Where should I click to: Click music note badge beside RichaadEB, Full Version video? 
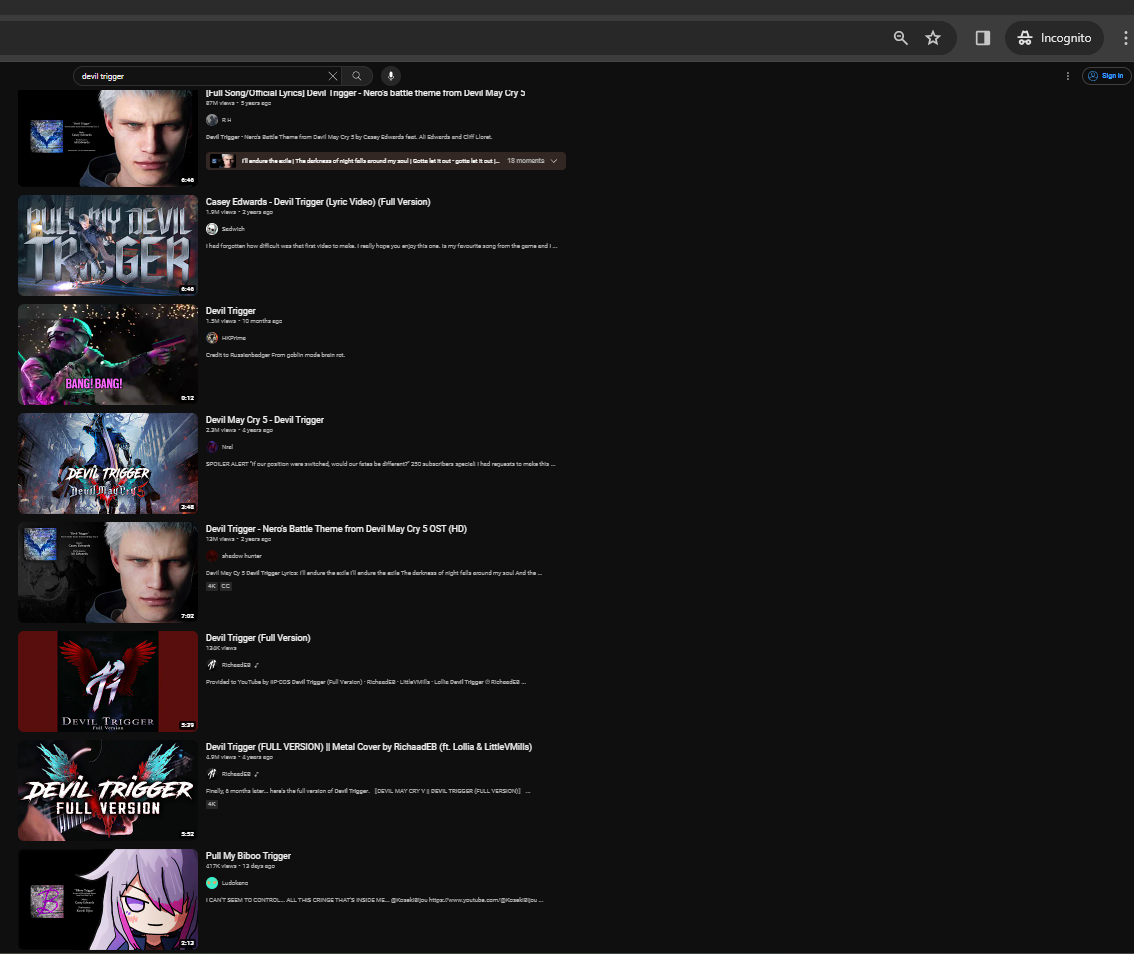[x=257, y=665]
